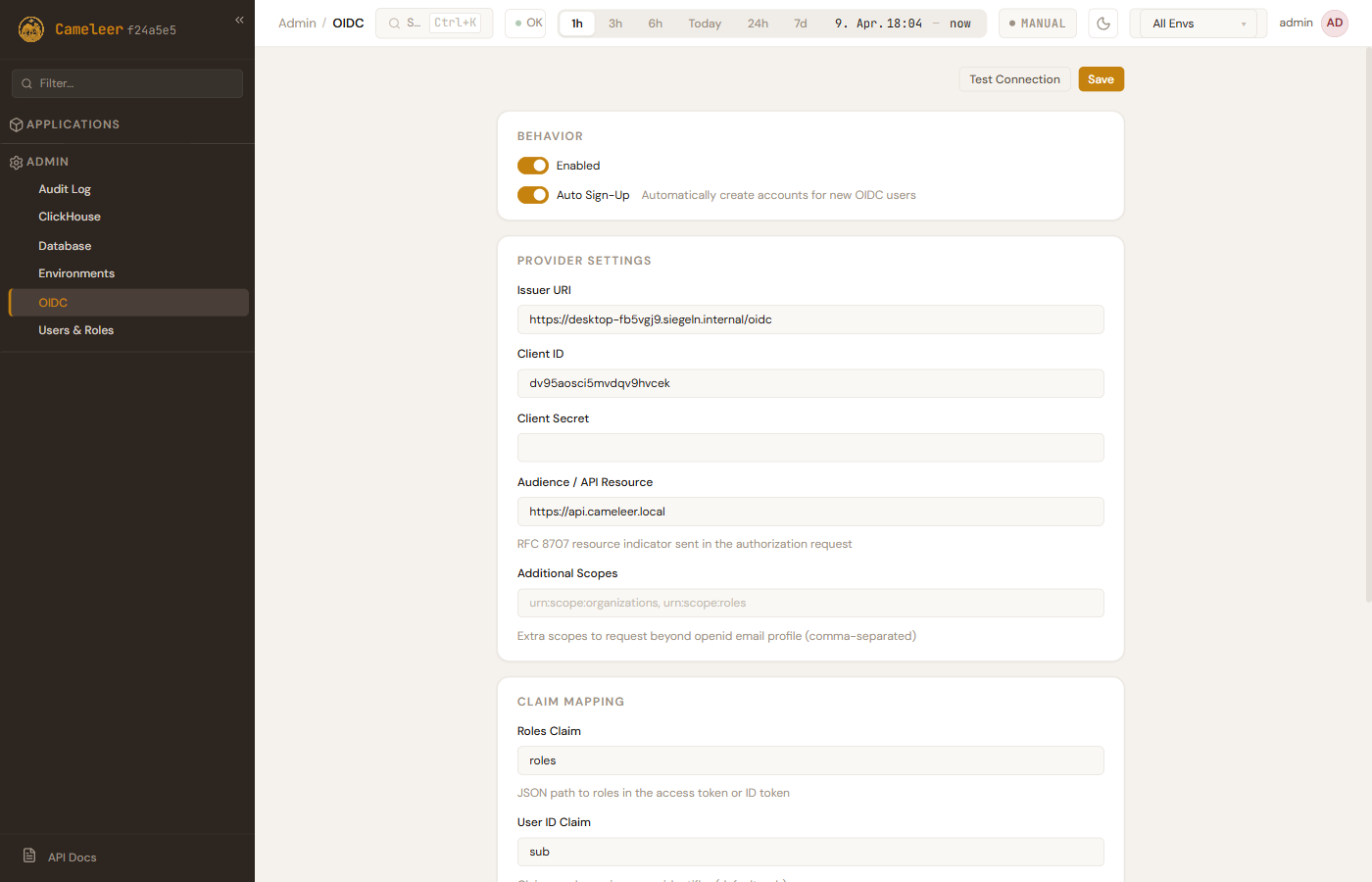
Task: Click the Applications cube icon
Action: (16, 124)
